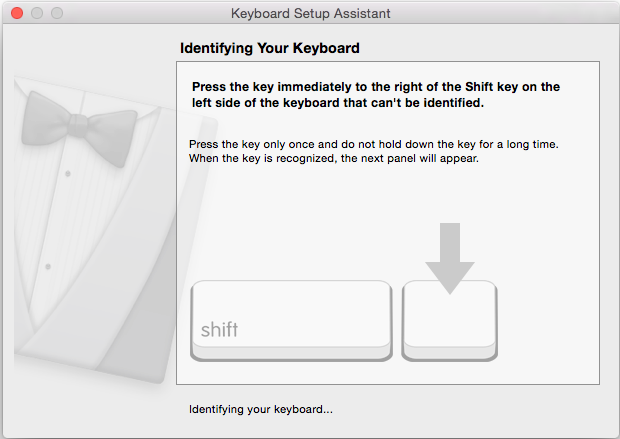Click empty space below the shift key illustration

pyautogui.click(x=290, y=372)
